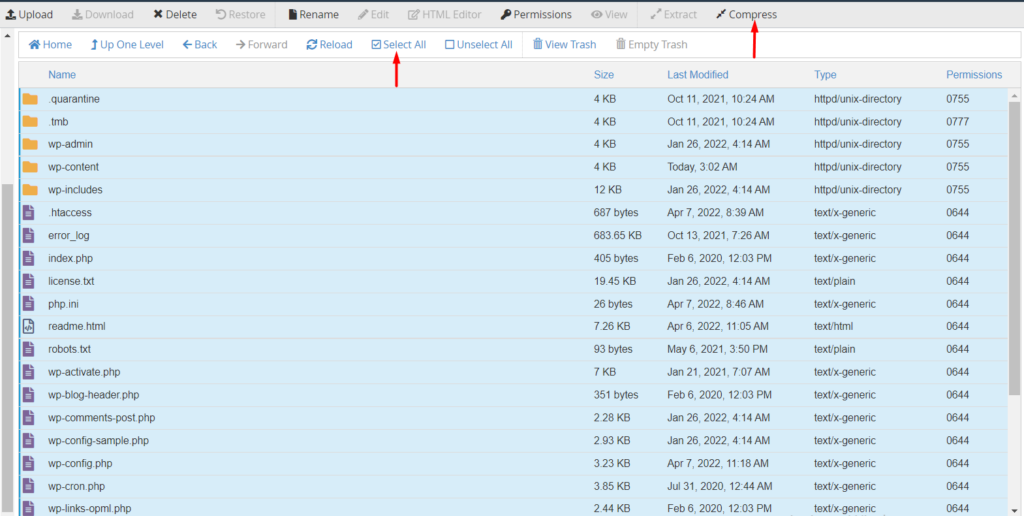Reload the file listing

click(x=329, y=44)
